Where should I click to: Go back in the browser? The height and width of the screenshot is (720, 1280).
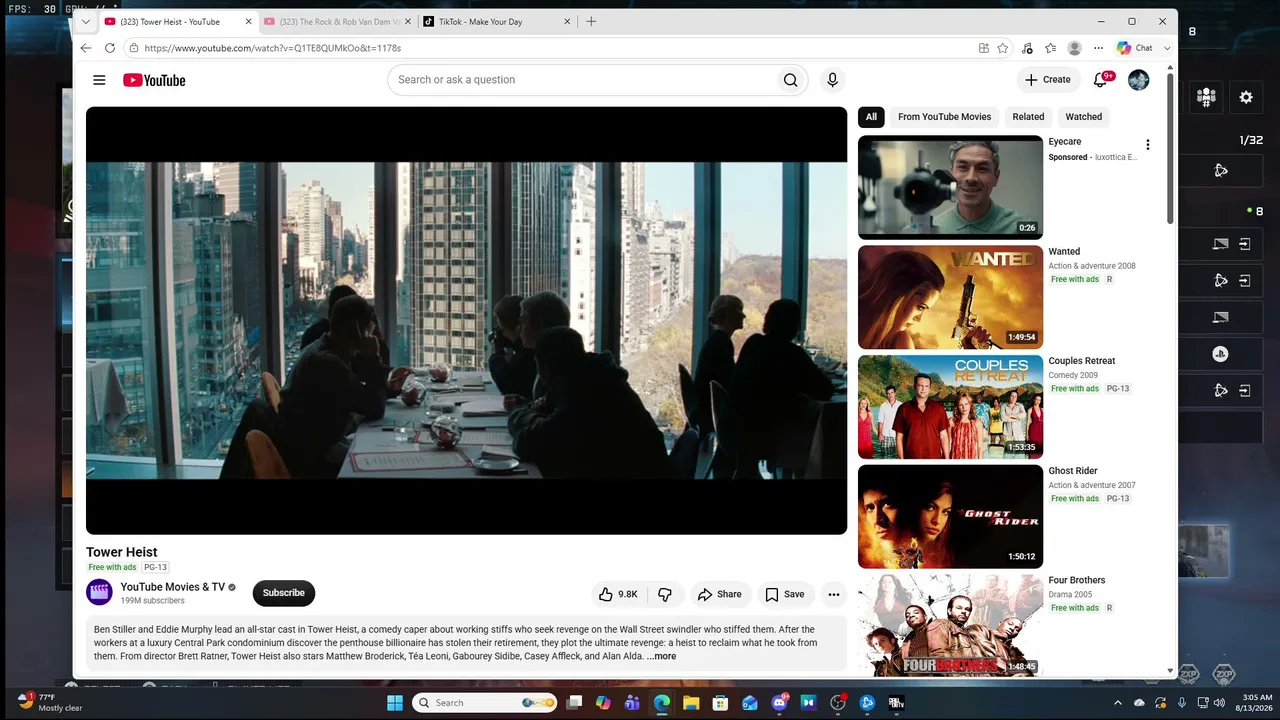pyautogui.click(x=86, y=48)
